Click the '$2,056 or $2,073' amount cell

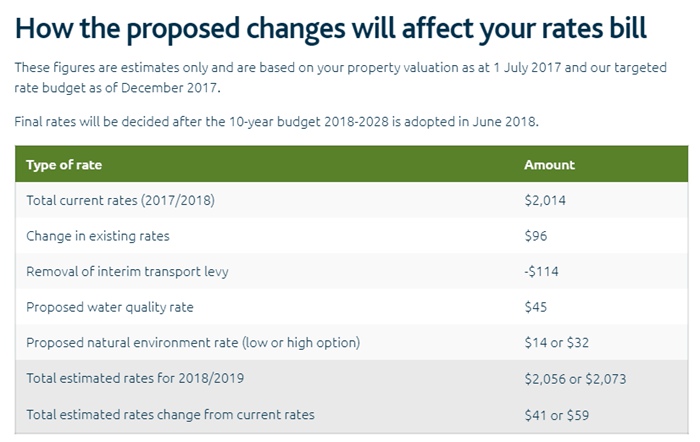point(575,378)
